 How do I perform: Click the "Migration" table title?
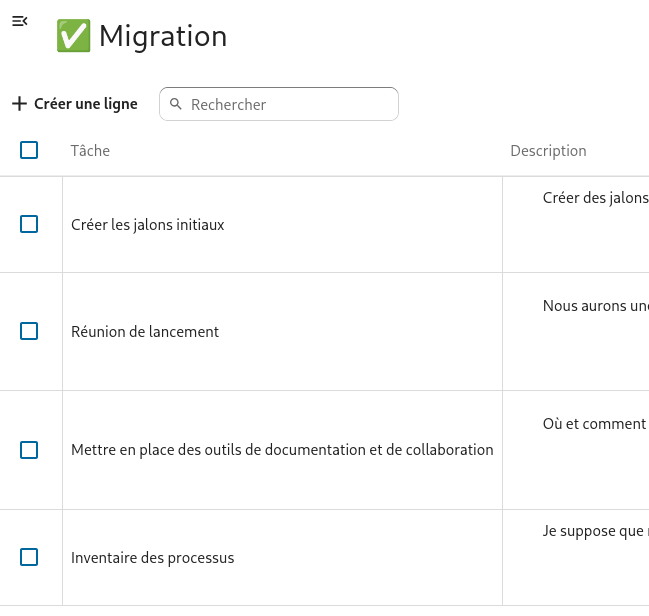163,36
